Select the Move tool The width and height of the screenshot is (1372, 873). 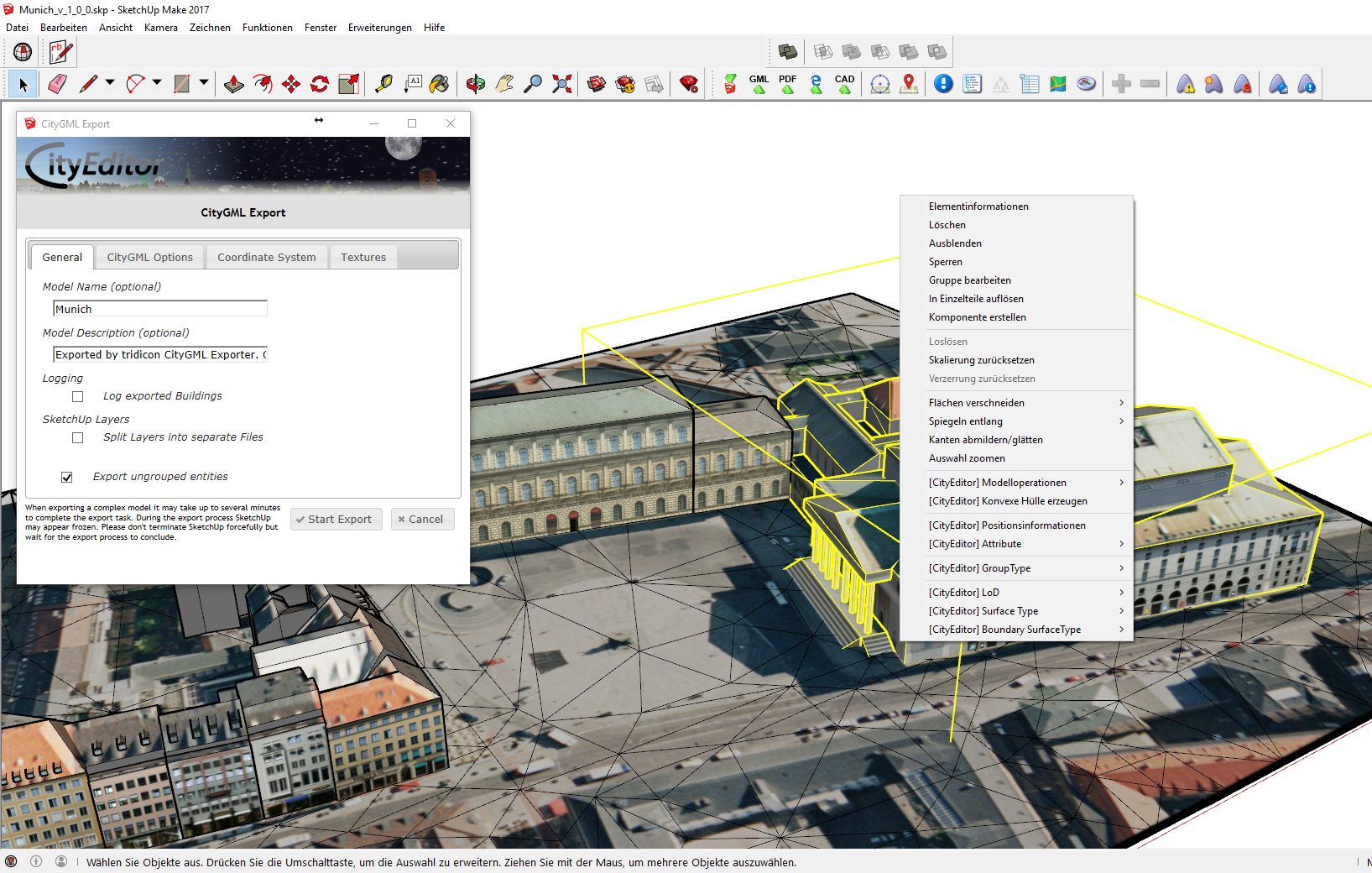(x=291, y=84)
